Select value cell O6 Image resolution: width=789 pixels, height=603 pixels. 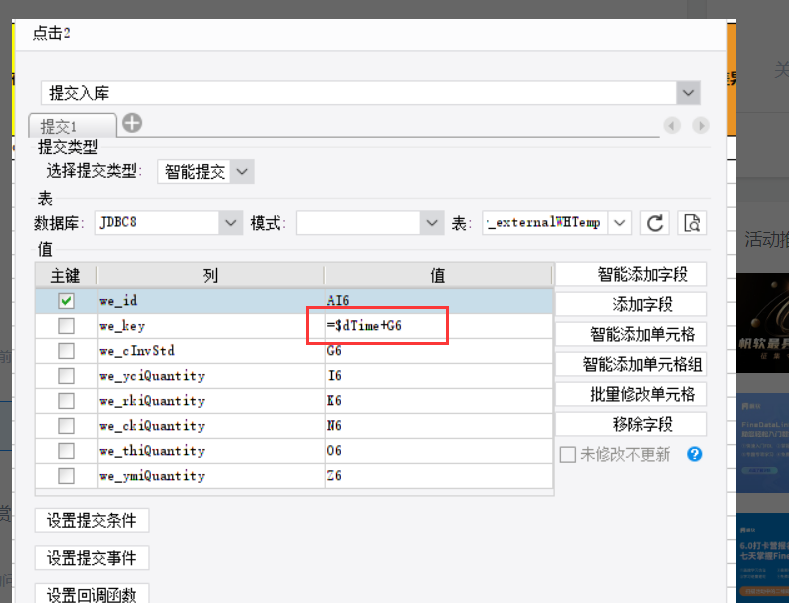click(439, 450)
